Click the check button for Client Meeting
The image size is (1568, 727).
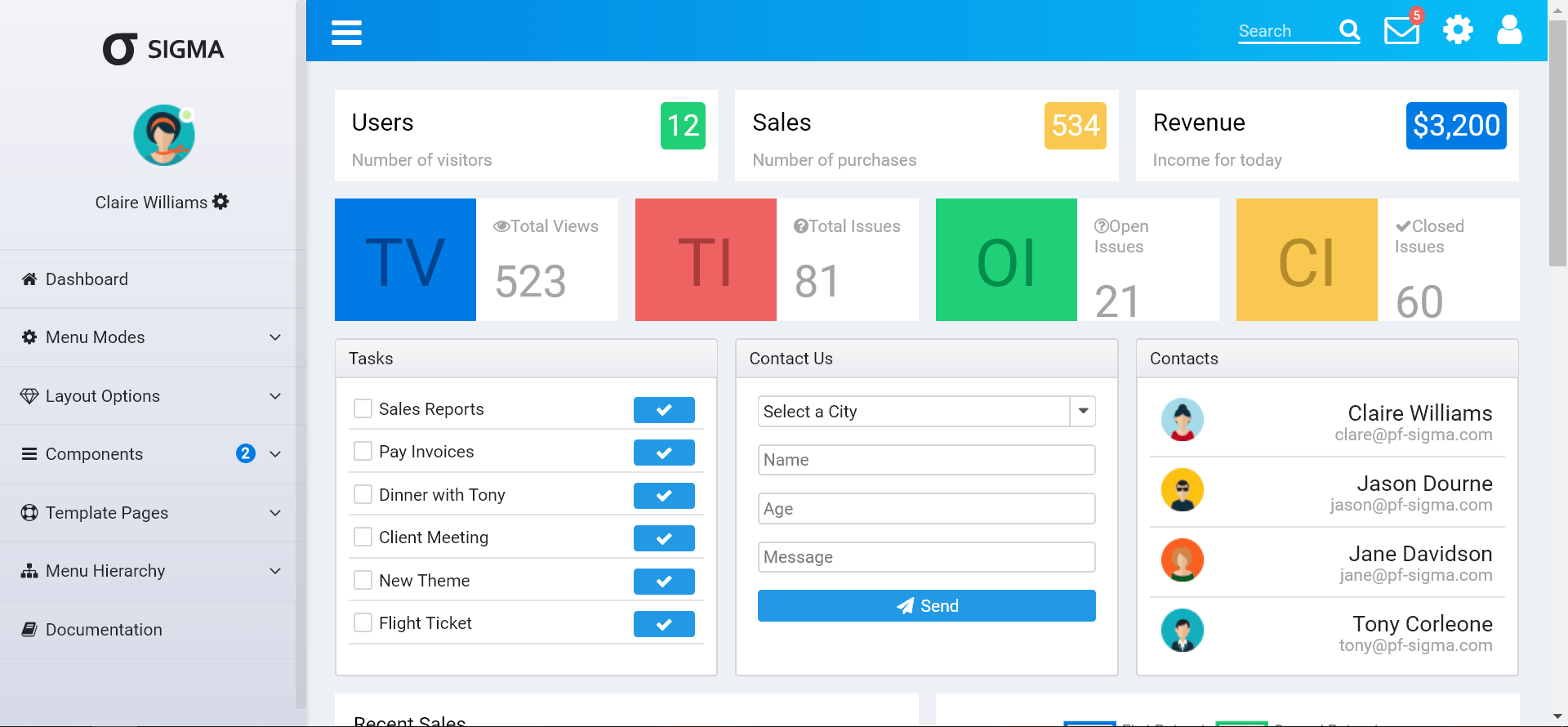(664, 538)
